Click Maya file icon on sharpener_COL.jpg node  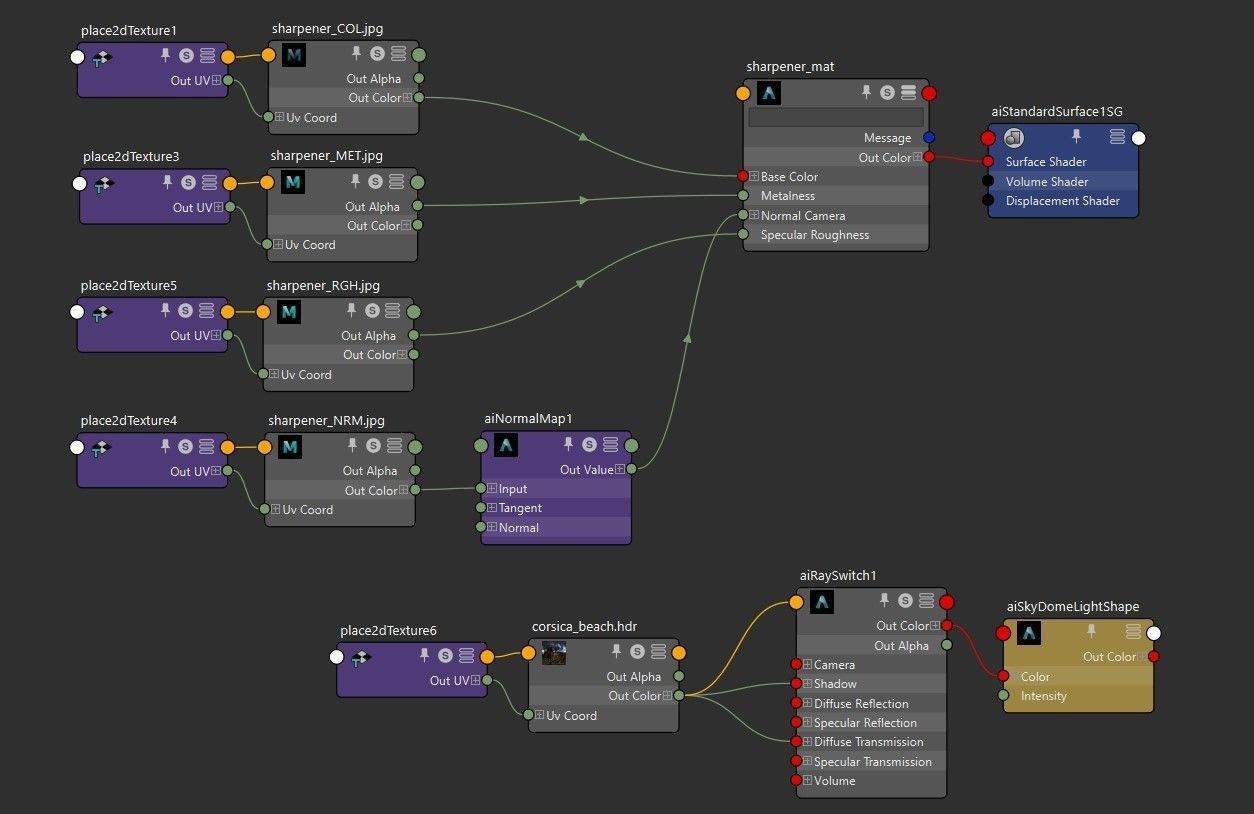point(293,55)
